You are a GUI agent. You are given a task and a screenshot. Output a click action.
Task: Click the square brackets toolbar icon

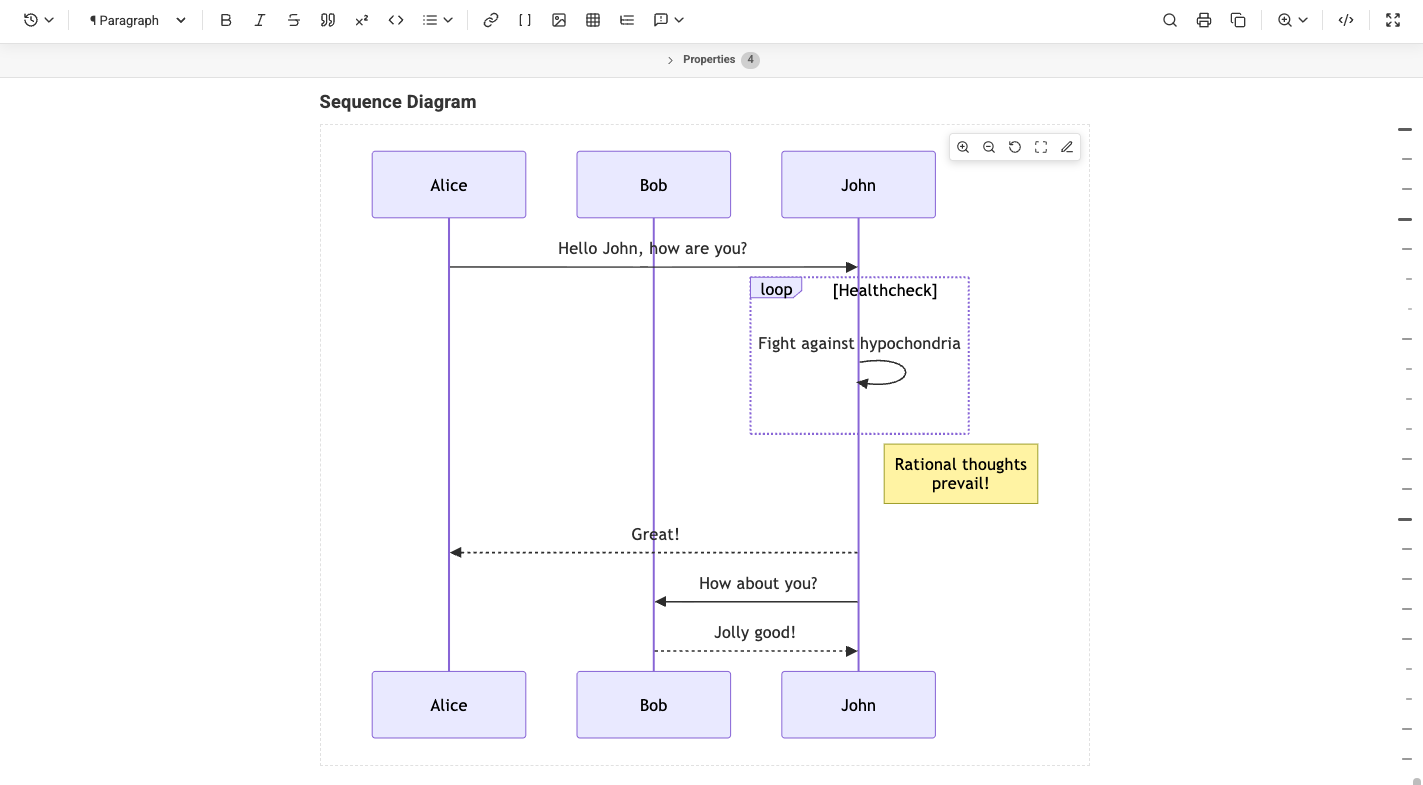(525, 20)
